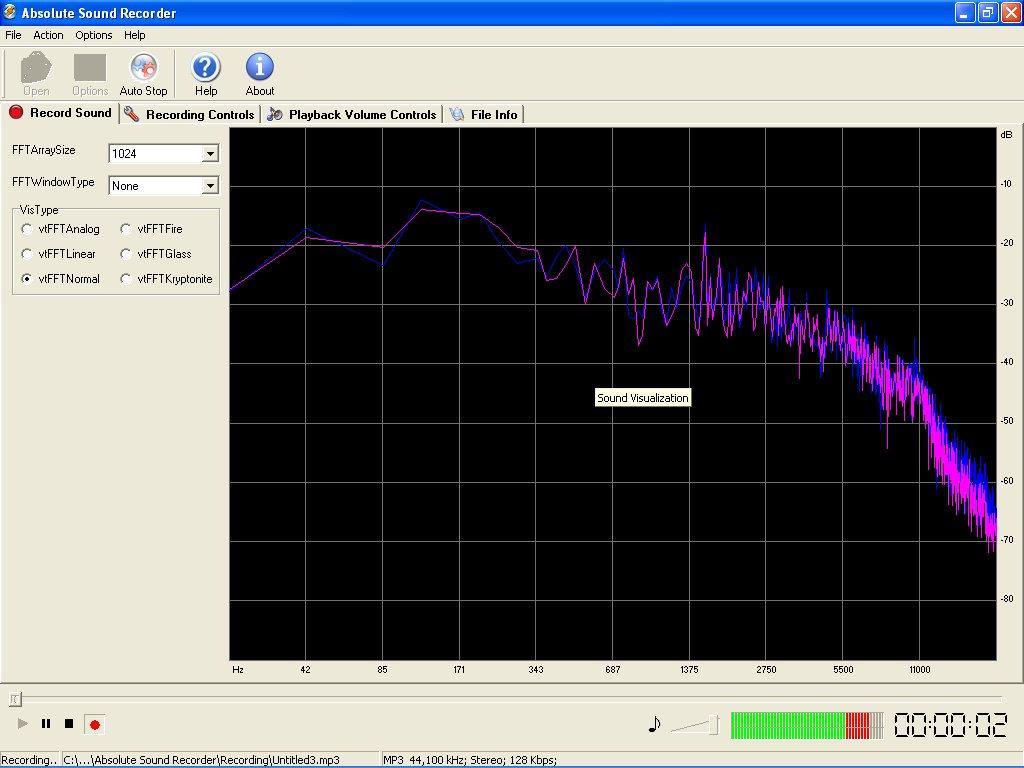
Task: Start recording with the red record button
Action: [x=95, y=723]
